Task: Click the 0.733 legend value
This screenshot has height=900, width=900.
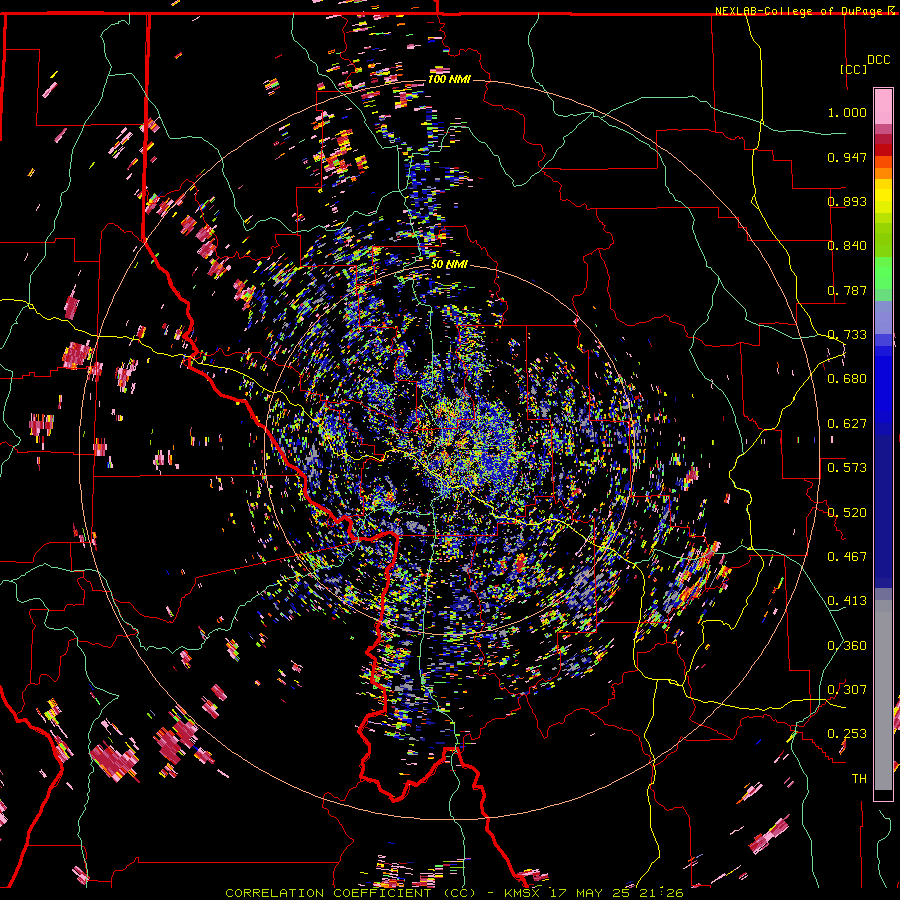Action: click(847, 335)
